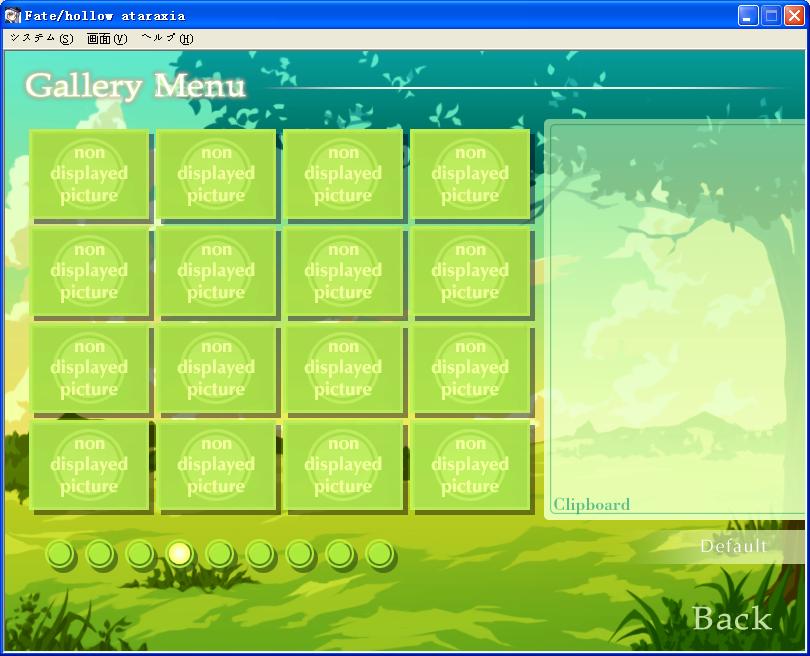Open the 画面(V) menu
810x656 pixels.
pos(107,39)
